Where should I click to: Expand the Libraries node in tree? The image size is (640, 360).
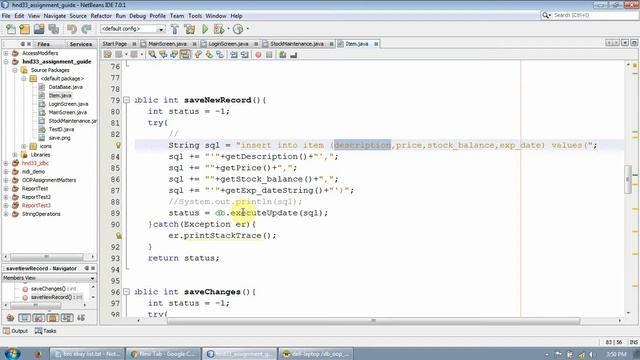15,155
